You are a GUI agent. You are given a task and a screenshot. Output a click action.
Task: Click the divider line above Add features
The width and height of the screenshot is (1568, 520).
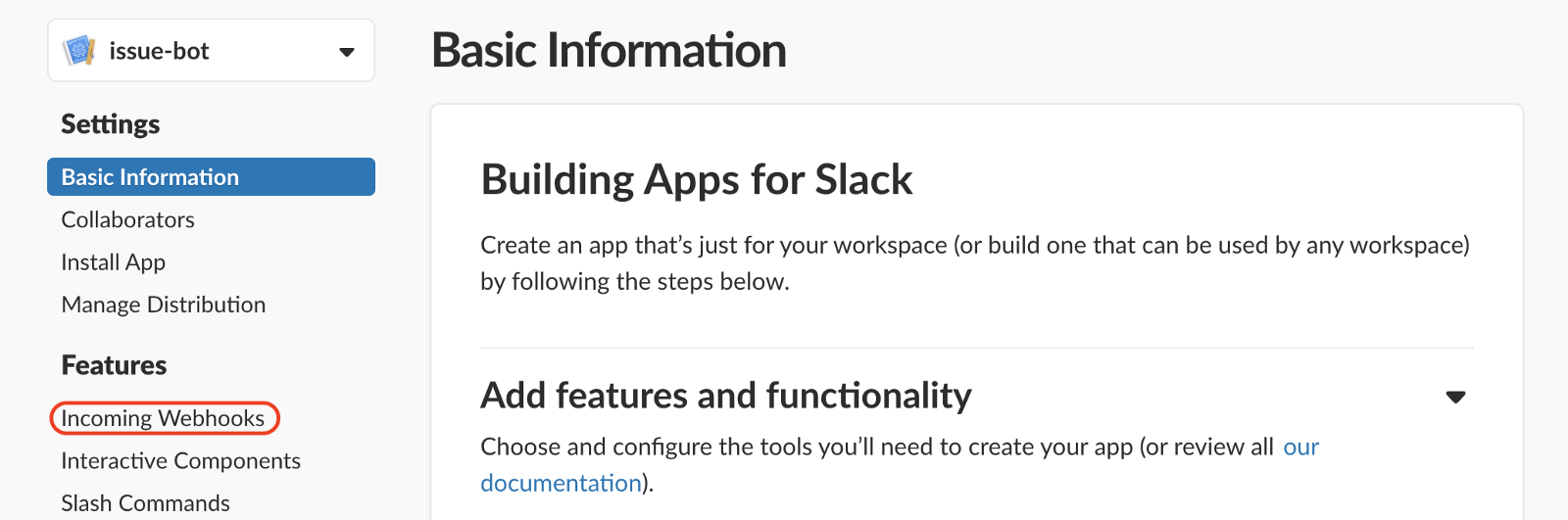click(976, 348)
